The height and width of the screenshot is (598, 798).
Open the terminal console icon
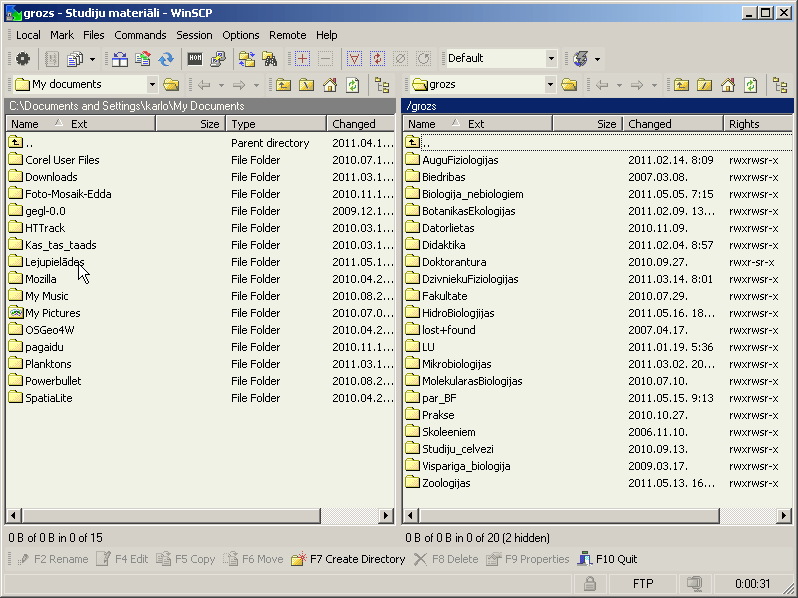point(195,59)
